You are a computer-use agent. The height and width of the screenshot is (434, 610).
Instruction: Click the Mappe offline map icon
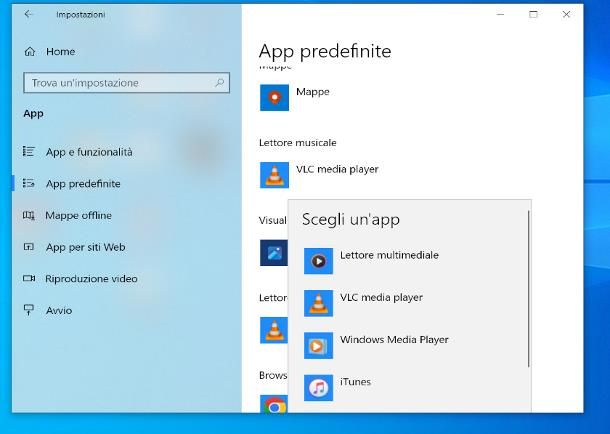29,215
